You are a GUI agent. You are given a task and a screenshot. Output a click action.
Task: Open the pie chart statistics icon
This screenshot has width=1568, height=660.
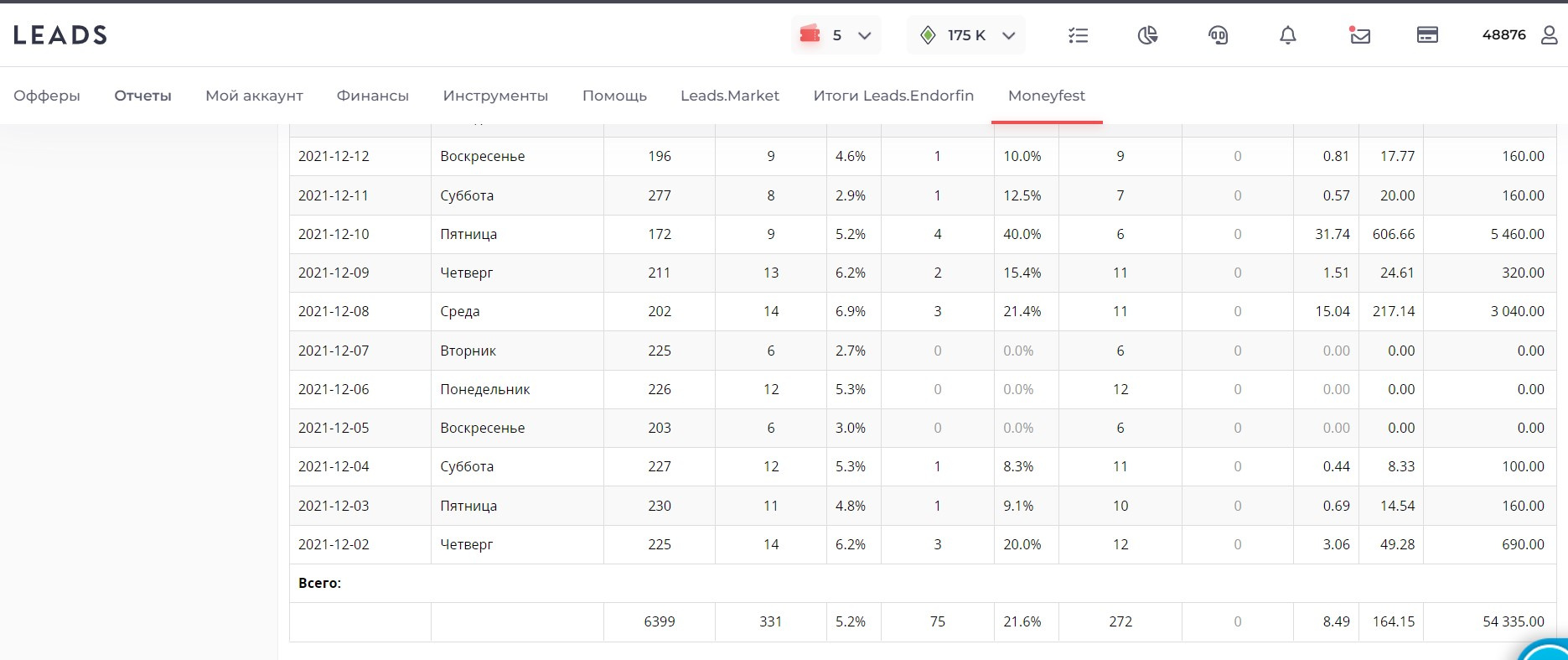(1147, 35)
